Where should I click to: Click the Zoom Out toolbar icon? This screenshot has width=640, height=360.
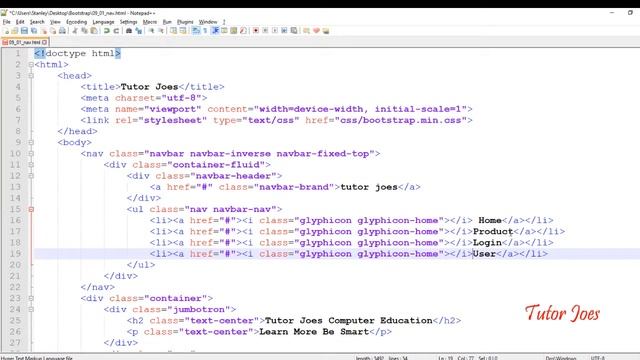pyautogui.click(x=162, y=31)
